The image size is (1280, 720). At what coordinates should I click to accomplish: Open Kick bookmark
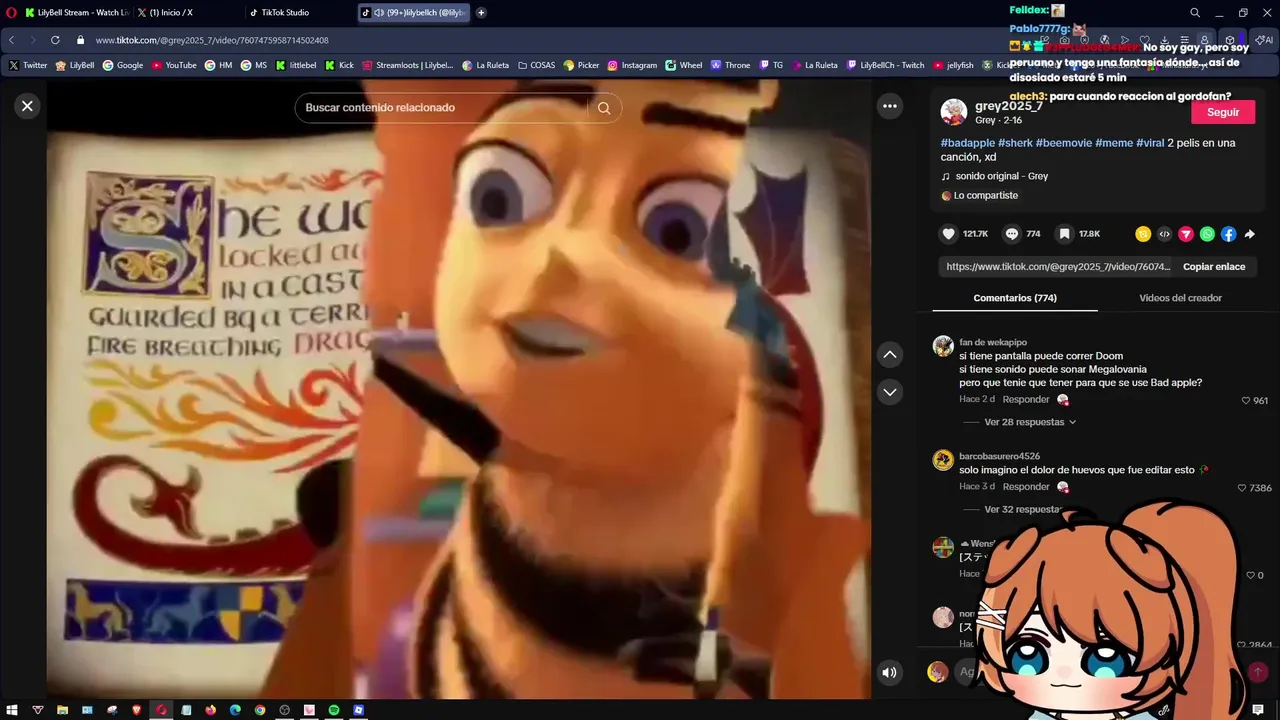340,65
